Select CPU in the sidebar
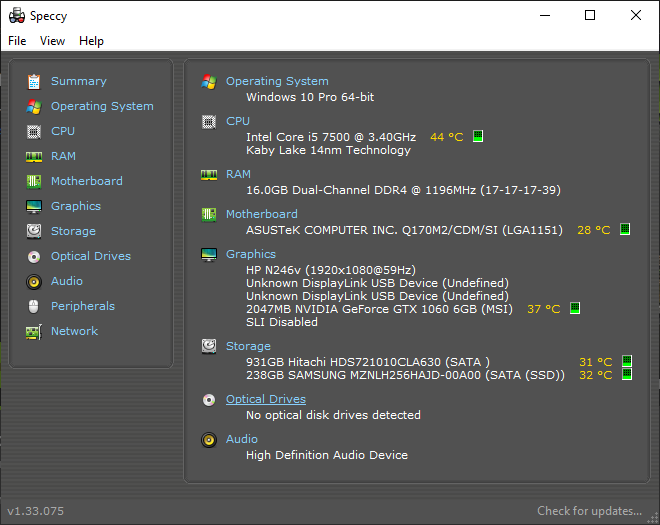 pyautogui.click(x=63, y=131)
